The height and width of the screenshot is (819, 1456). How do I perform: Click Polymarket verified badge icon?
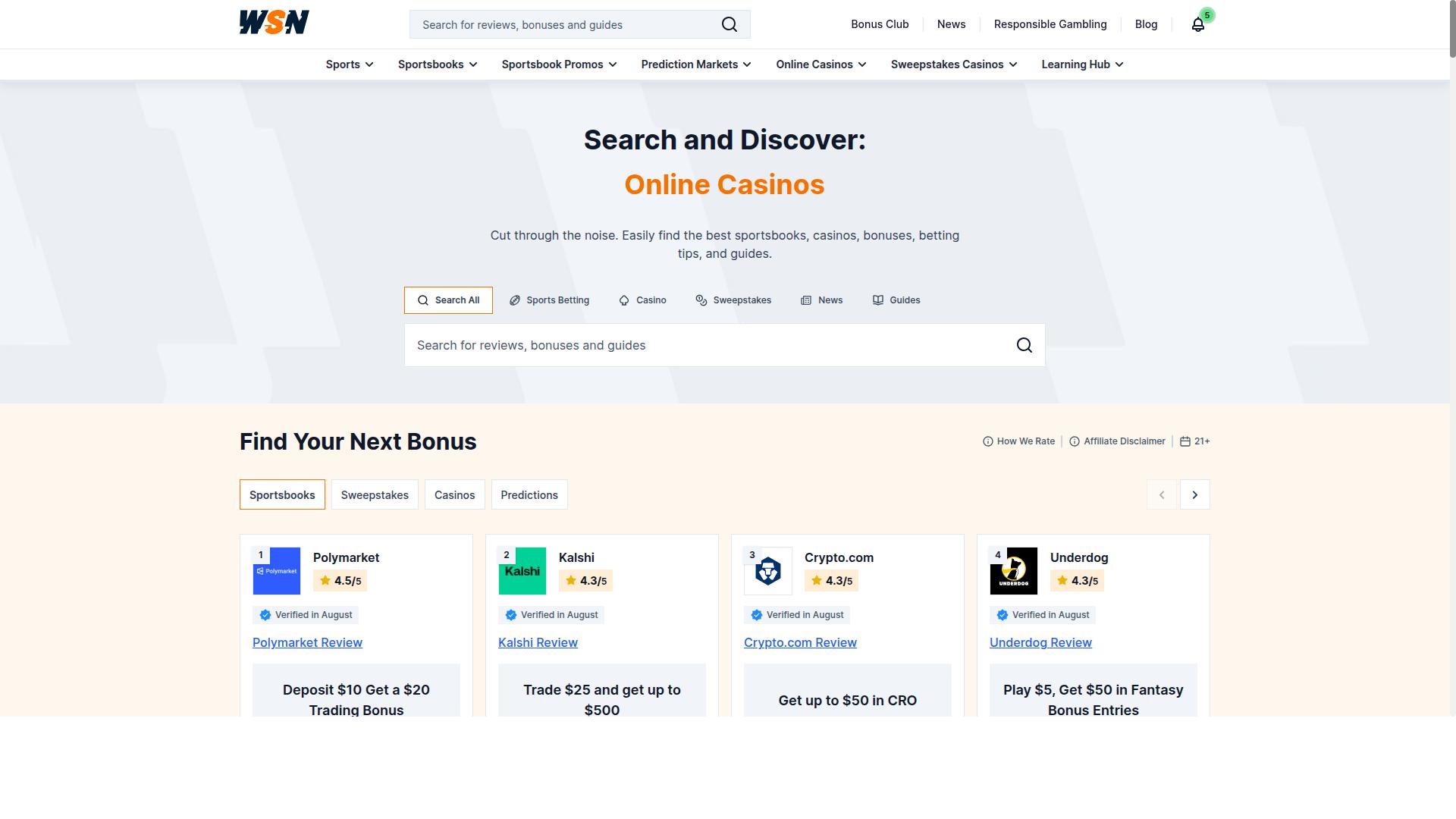(x=265, y=615)
